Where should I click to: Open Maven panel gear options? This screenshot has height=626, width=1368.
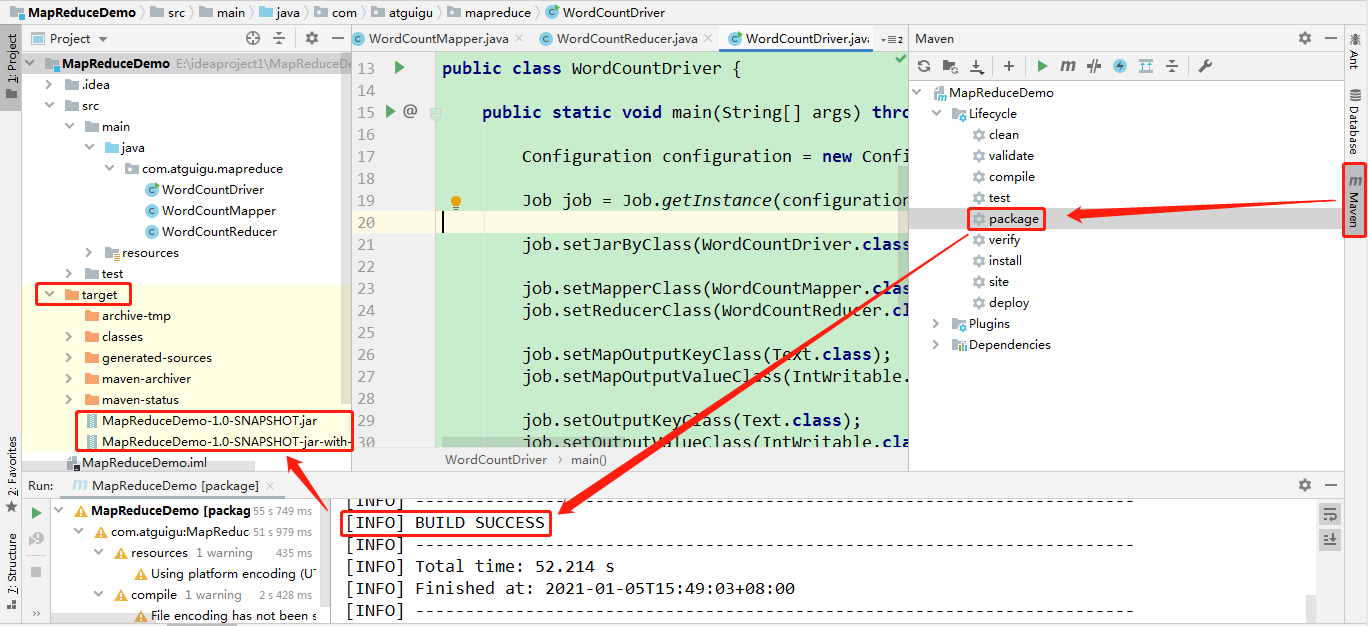coord(1305,38)
